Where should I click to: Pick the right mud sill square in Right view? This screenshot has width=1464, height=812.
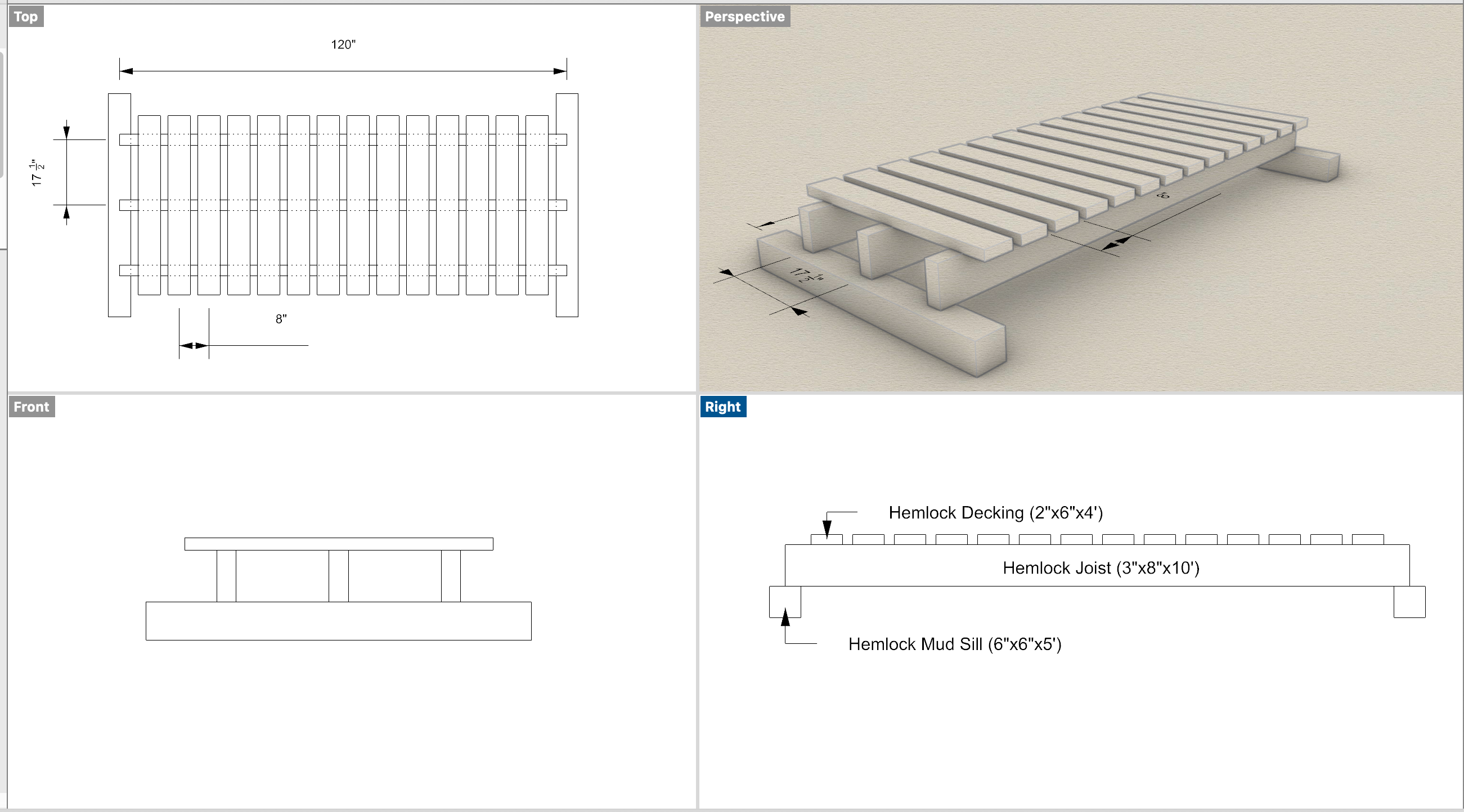[1409, 602]
